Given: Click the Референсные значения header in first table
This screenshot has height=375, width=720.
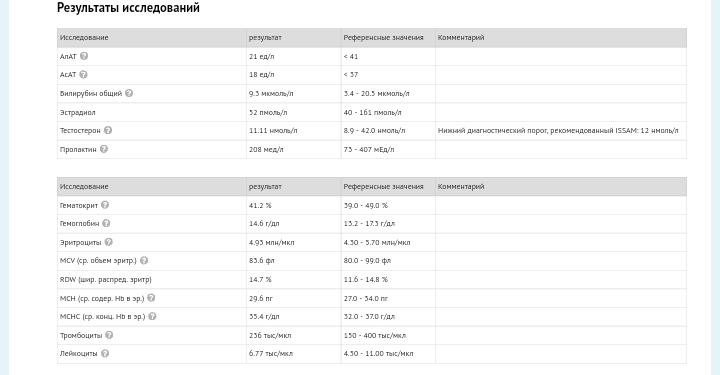Looking at the screenshot, I should [x=383, y=38].
